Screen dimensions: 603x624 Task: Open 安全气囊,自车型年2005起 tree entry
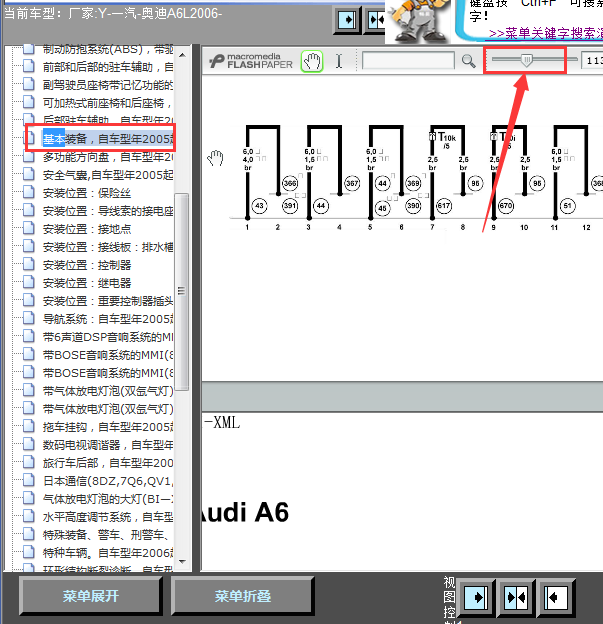coord(108,175)
